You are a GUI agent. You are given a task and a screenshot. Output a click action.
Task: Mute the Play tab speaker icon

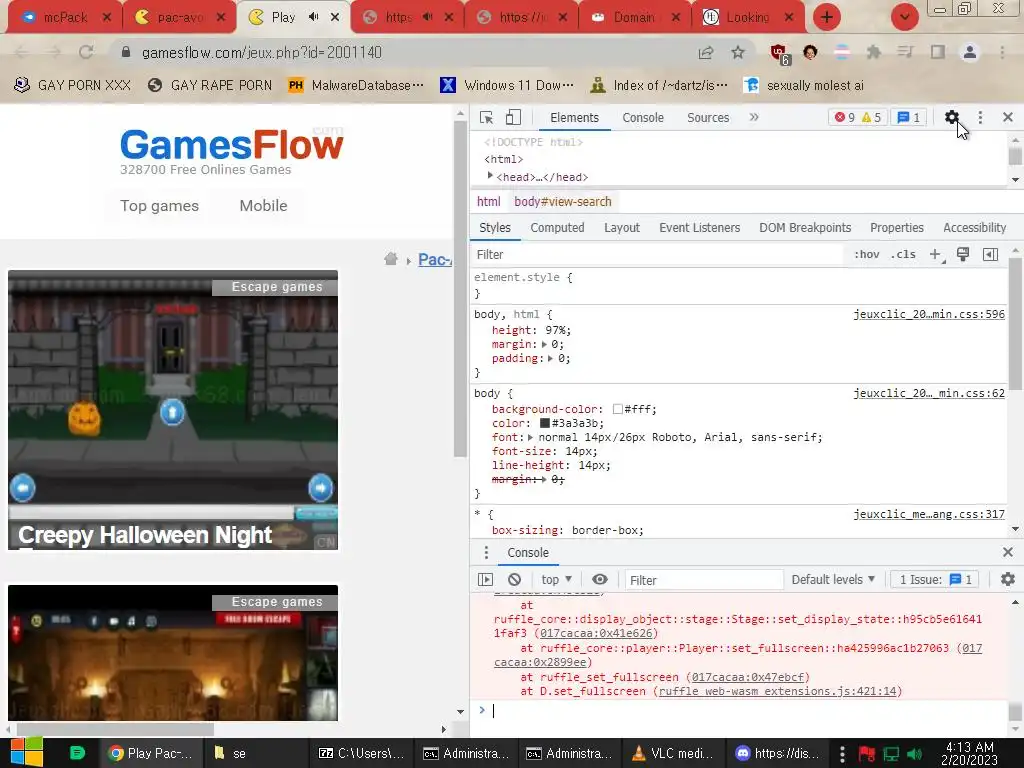[x=313, y=17]
